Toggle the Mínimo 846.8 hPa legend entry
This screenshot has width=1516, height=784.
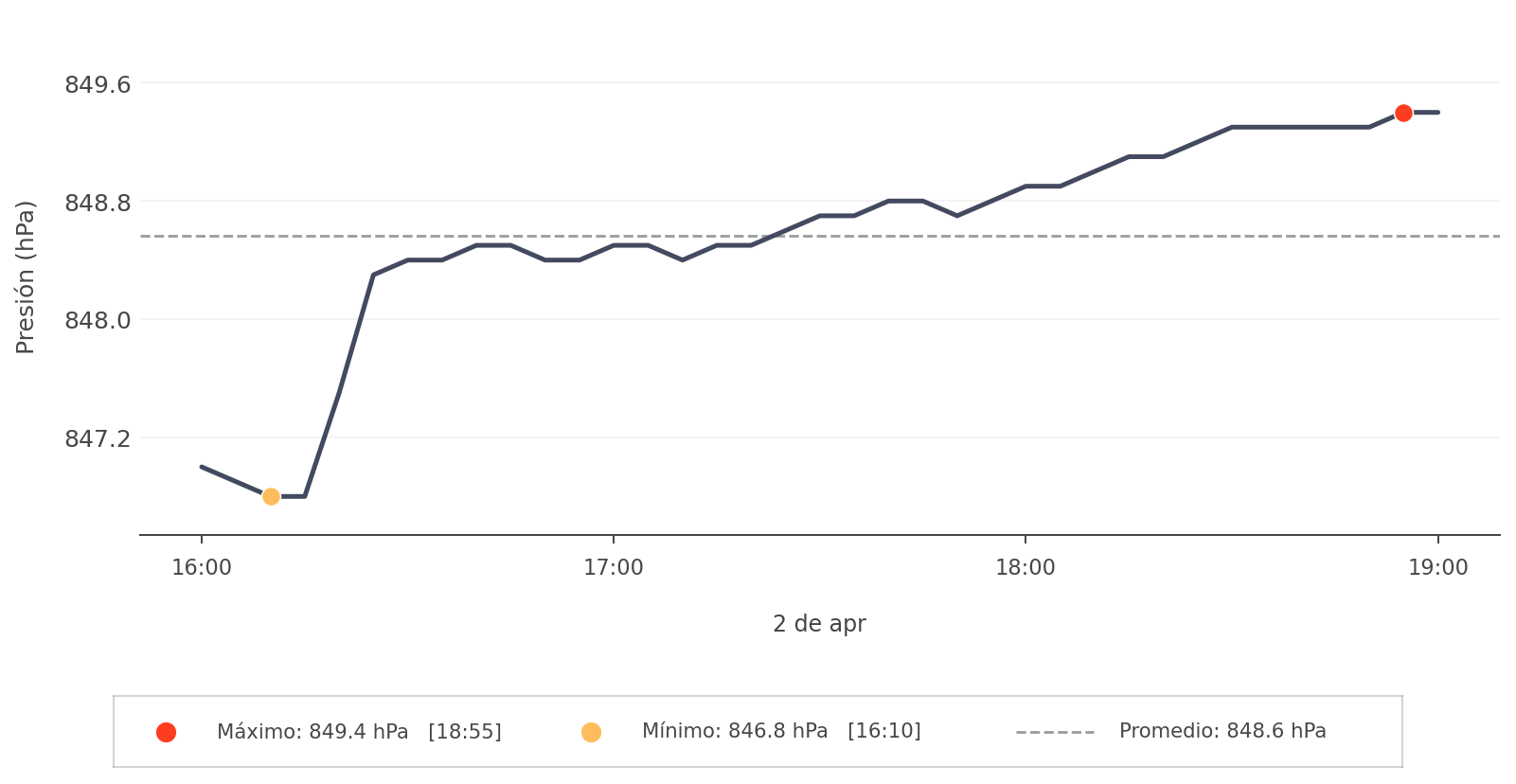[x=781, y=731]
